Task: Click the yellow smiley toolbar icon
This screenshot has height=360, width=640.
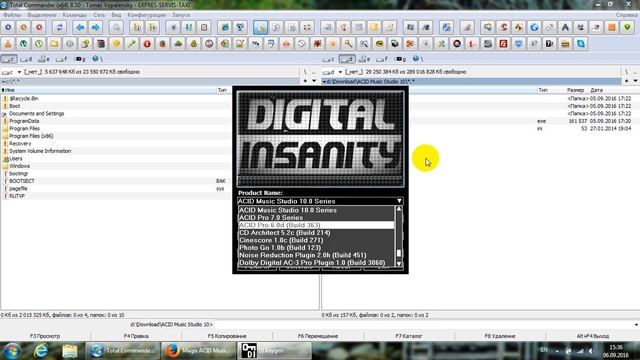Action: tap(116, 44)
